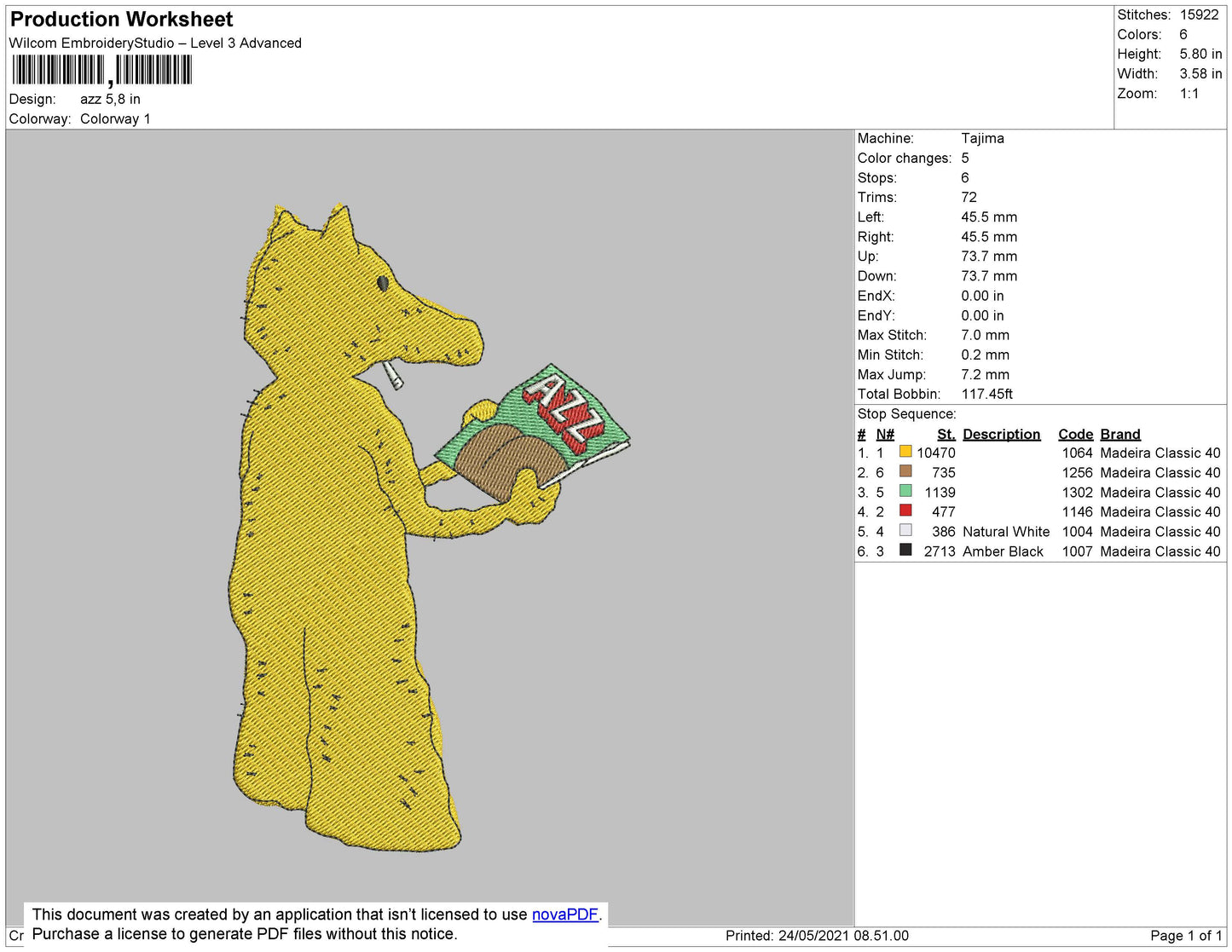Click the 'Description' column header
The height and width of the screenshot is (952, 1232).
pos(1002,434)
